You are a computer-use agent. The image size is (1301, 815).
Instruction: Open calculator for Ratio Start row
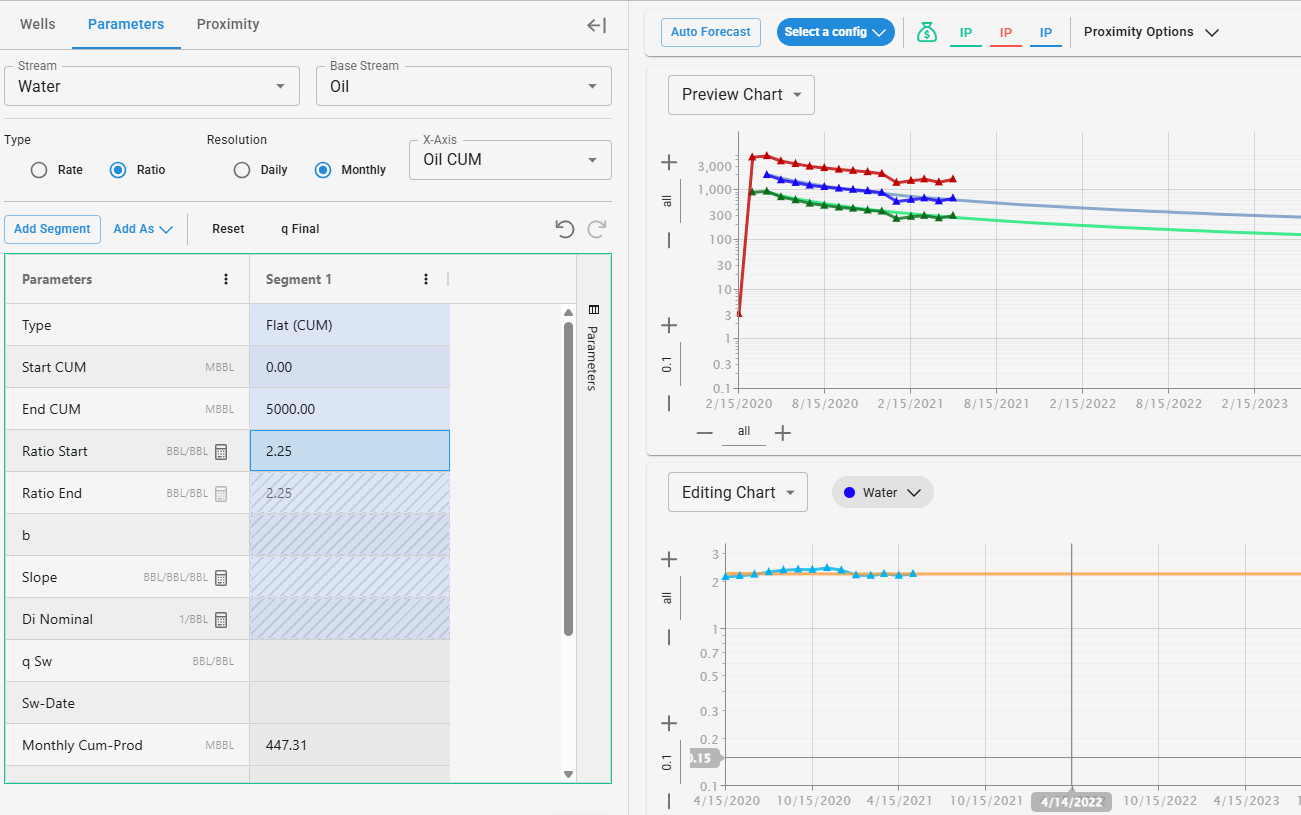pos(221,452)
